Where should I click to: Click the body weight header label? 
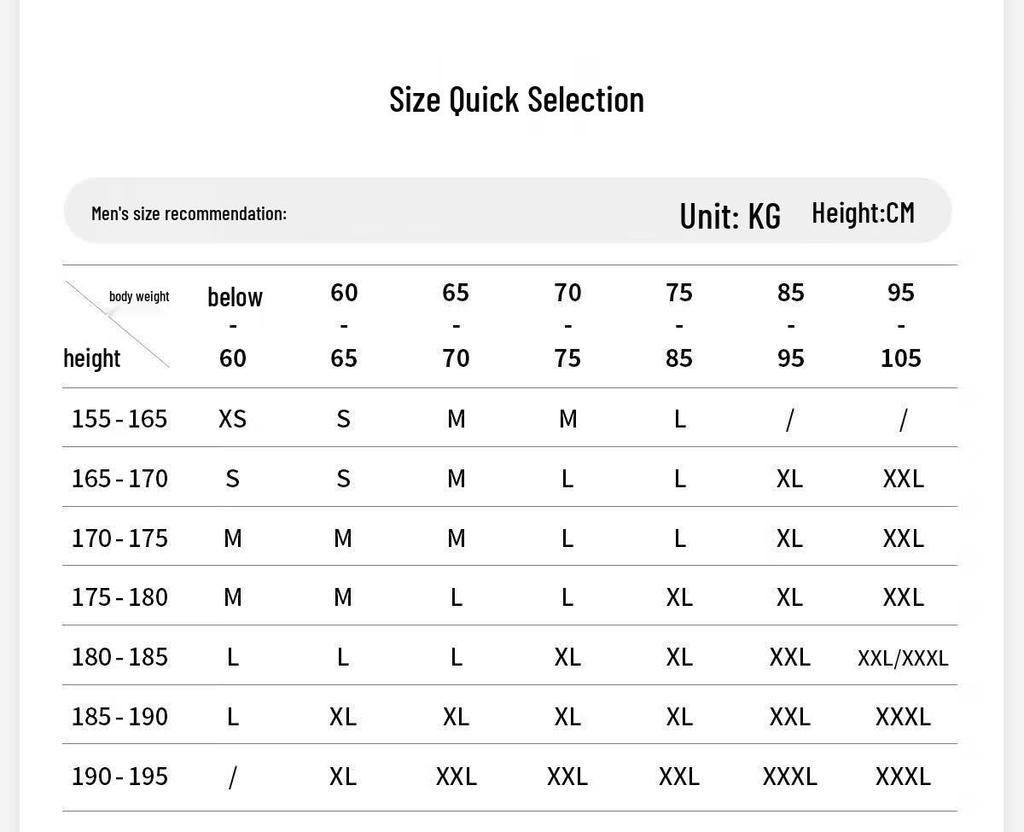click(139, 296)
